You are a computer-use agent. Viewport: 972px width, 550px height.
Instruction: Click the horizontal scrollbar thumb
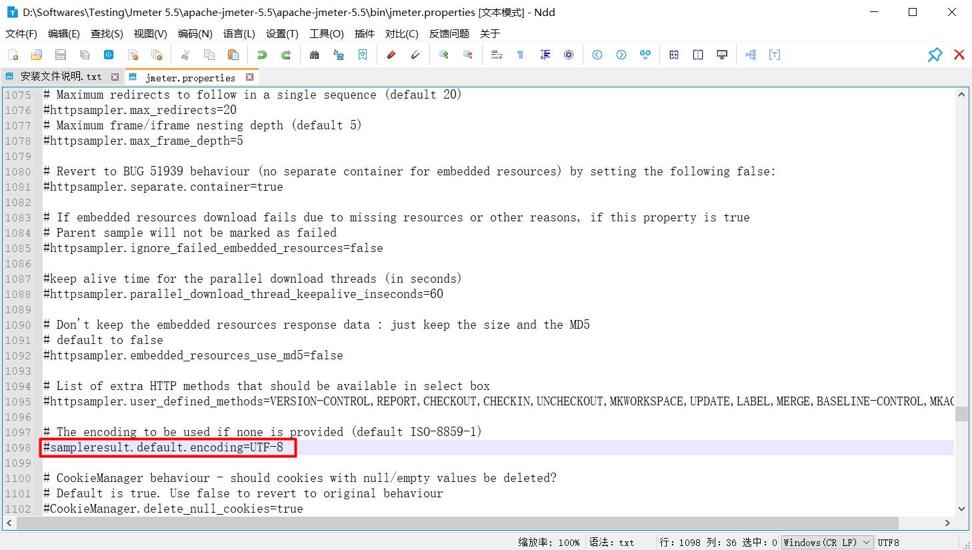point(457,523)
